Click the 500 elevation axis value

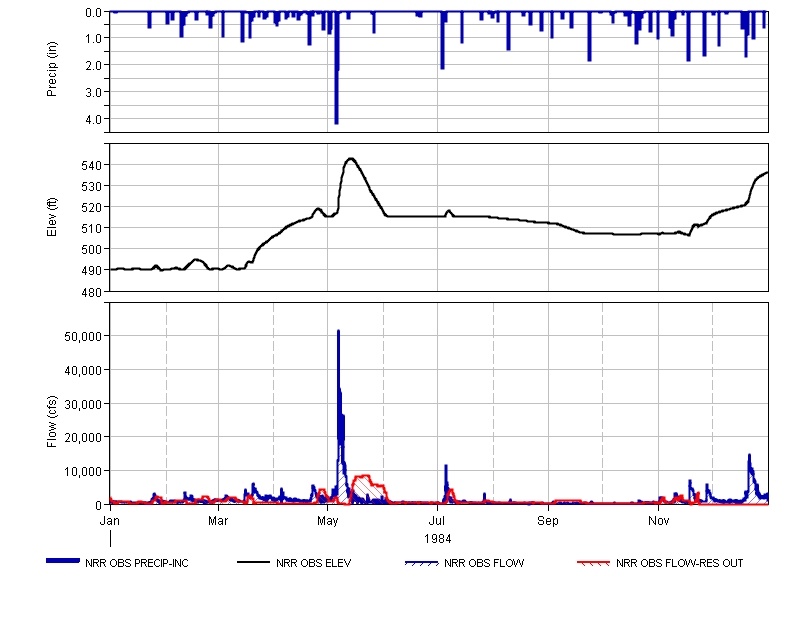(x=92, y=249)
